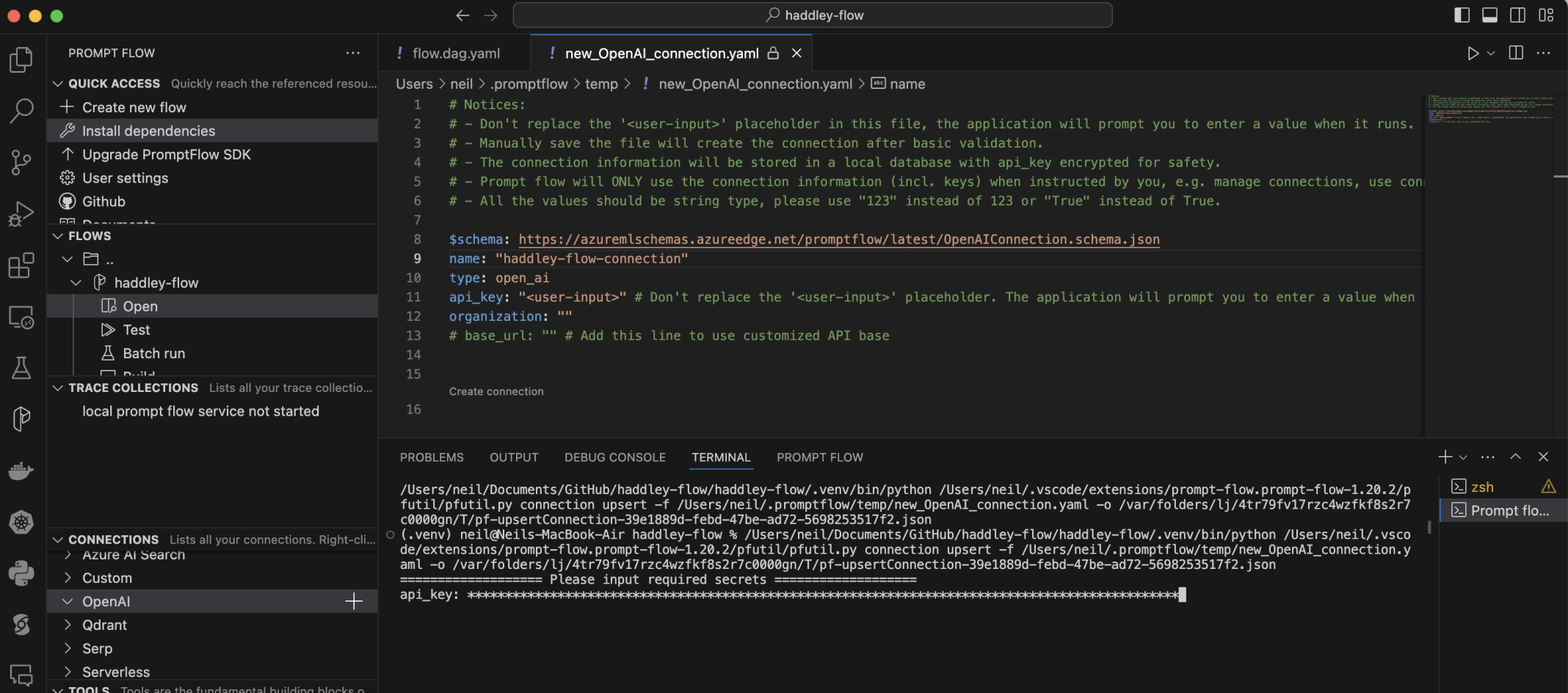
Task: Click the plus icon on OpenAI connection
Action: [354, 601]
